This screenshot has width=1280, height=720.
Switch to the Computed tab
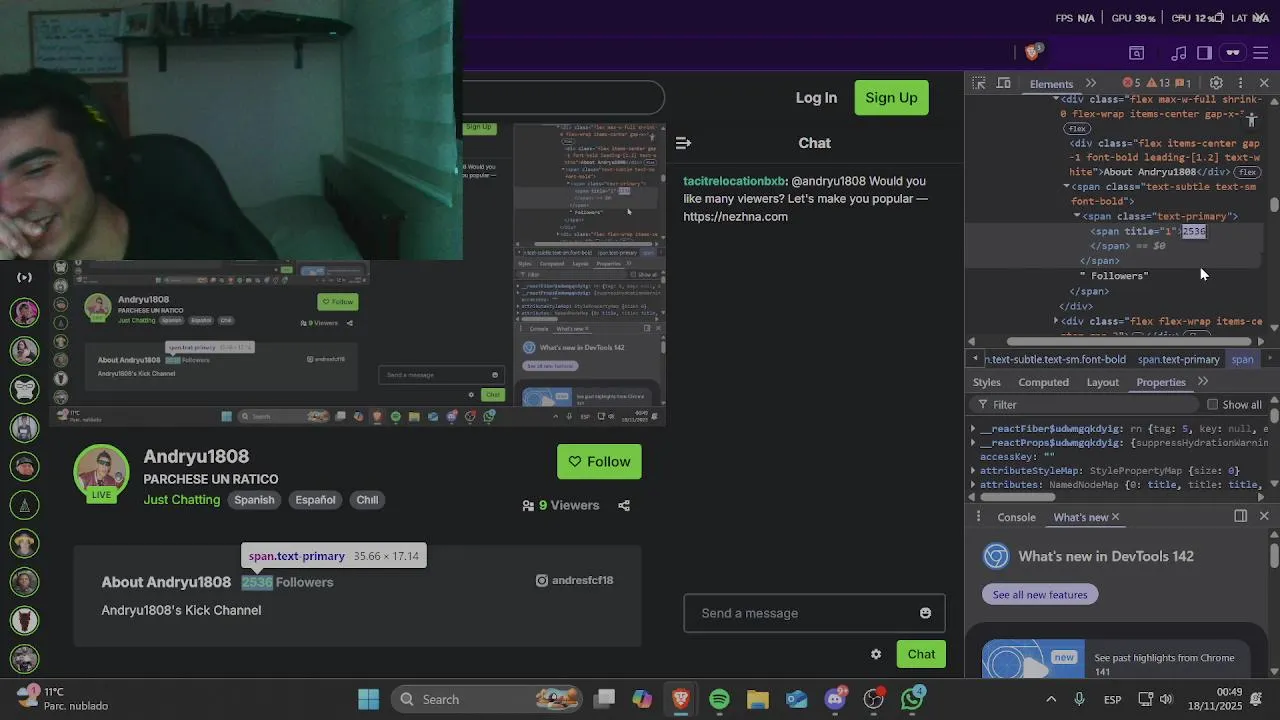pos(1043,382)
